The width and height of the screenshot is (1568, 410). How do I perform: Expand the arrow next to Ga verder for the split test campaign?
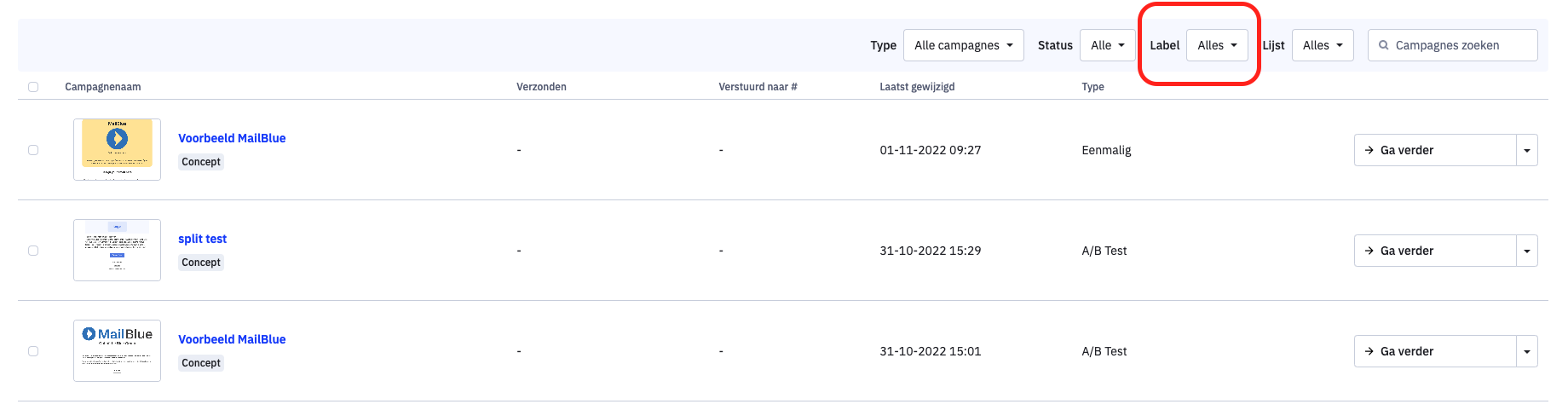[x=1527, y=251]
